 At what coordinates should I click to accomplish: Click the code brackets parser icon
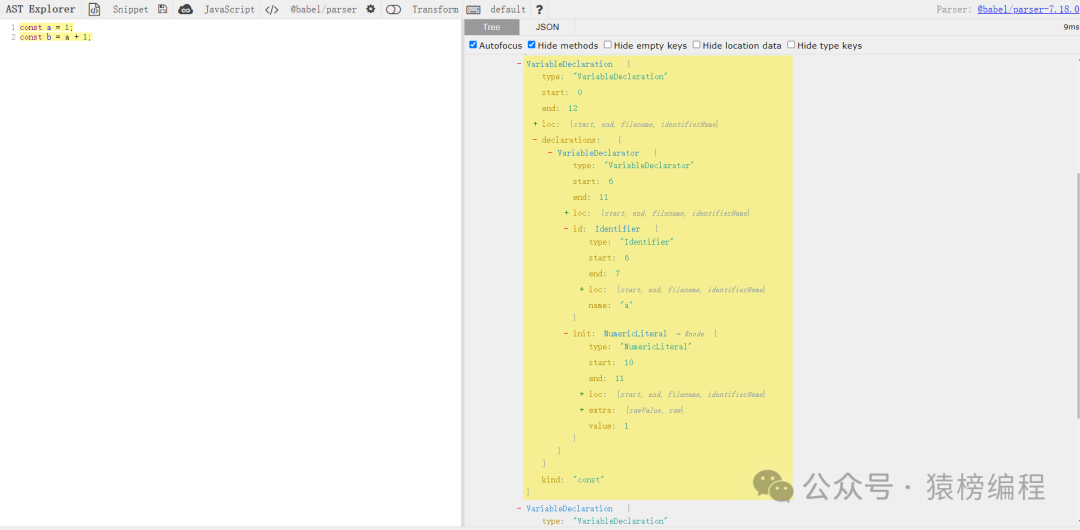point(272,10)
